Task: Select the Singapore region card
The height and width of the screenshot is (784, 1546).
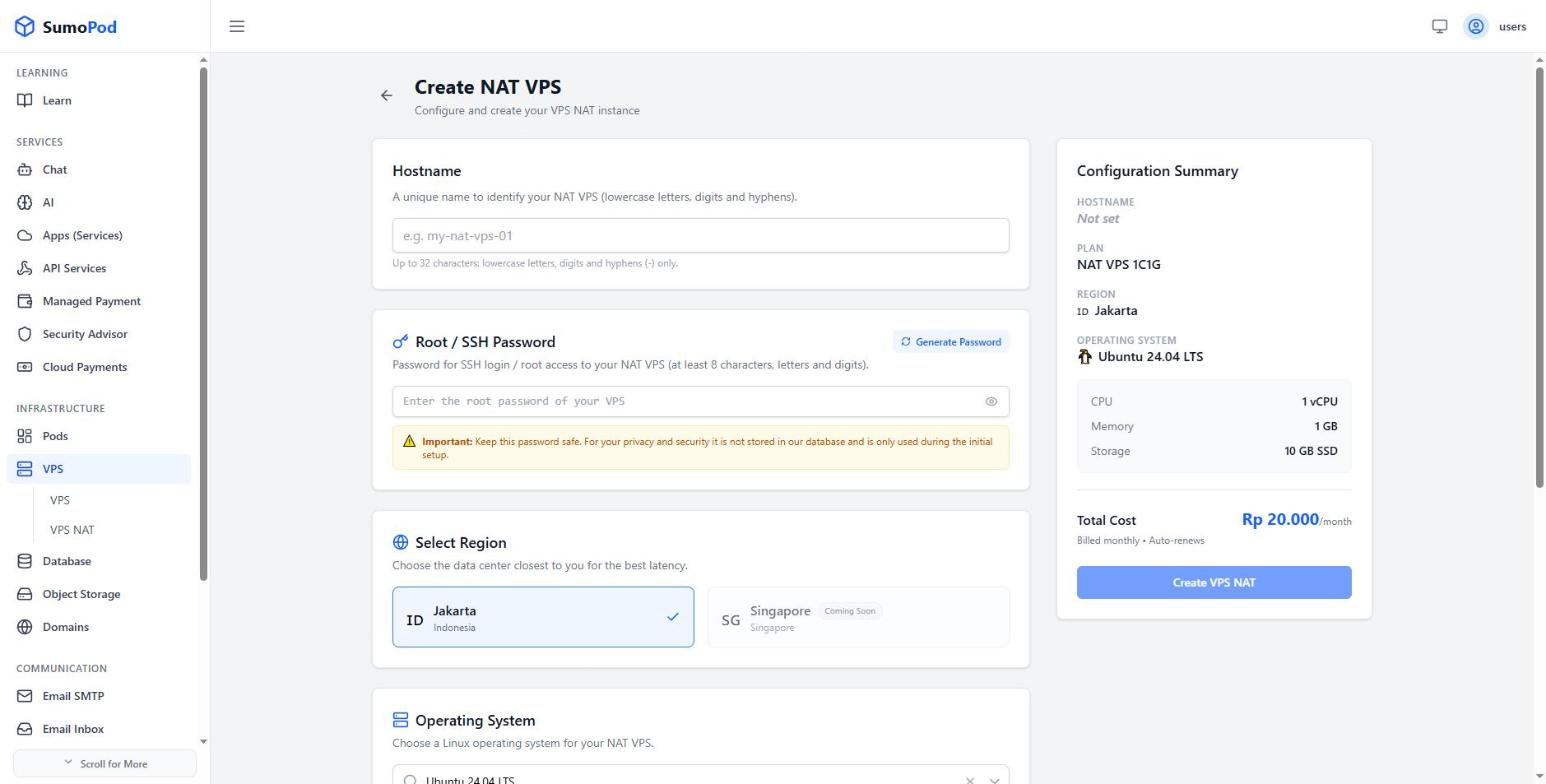Action: click(858, 617)
